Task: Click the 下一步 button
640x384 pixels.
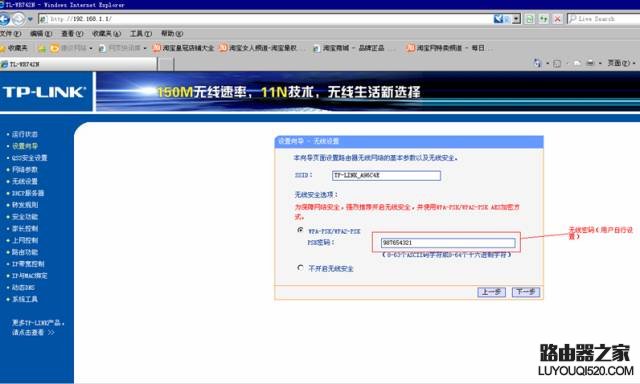Action: coord(526,292)
